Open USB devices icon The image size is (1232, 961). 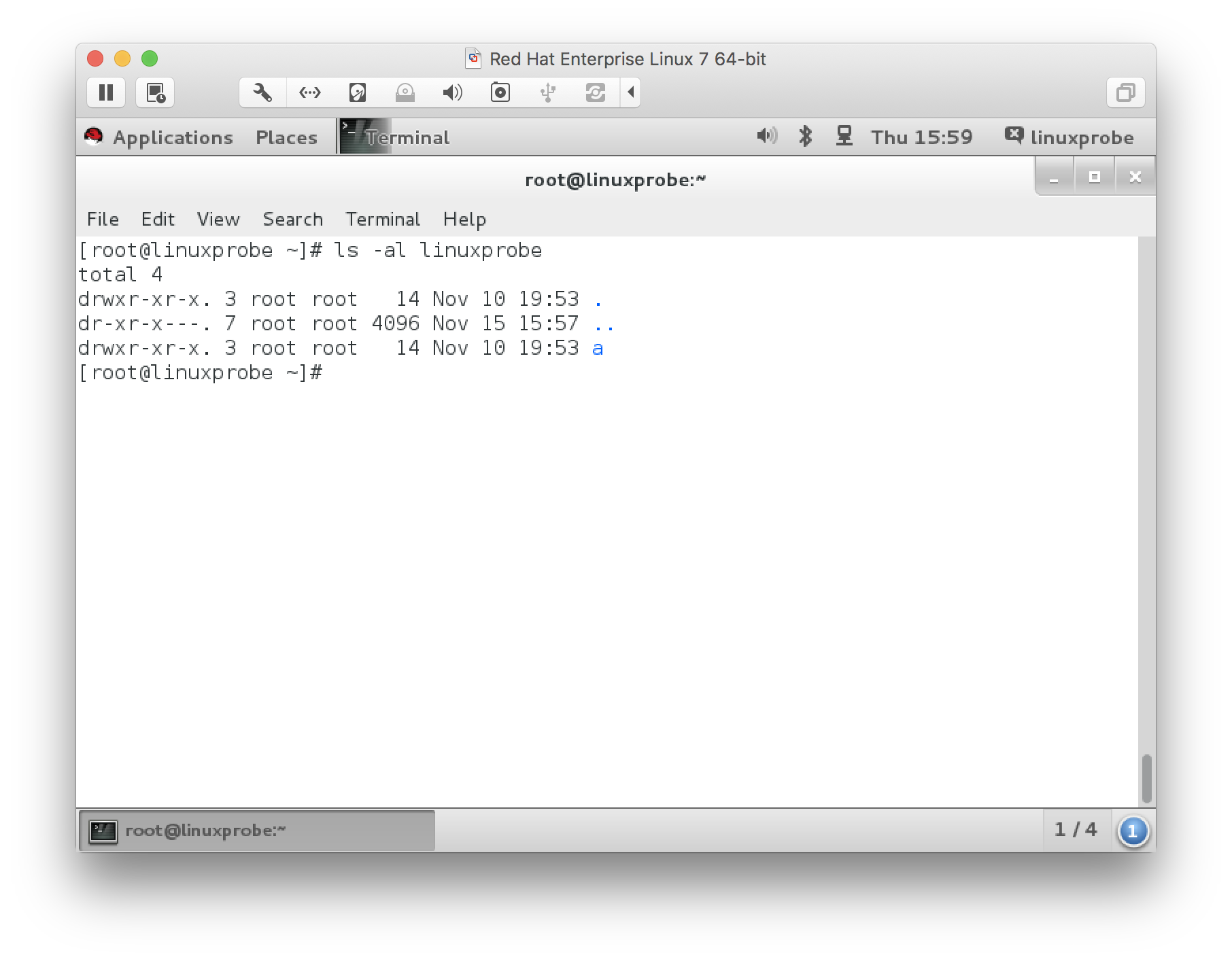[x=548, y=92]
